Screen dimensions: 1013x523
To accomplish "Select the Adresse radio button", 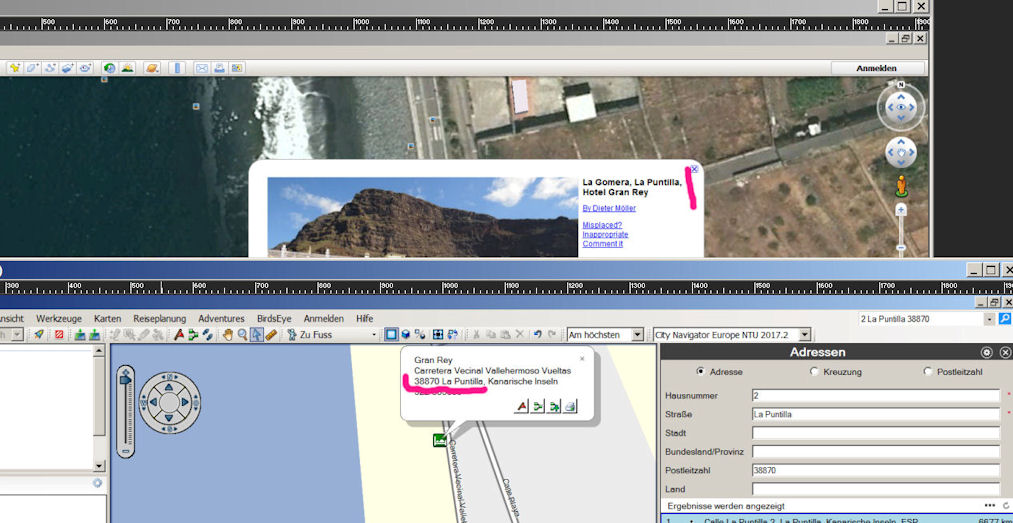I will click(x=700, y=372).
